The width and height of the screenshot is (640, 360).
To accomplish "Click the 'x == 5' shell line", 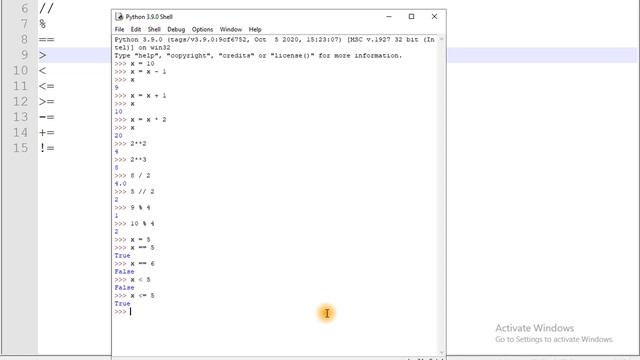I will point(134,248).
